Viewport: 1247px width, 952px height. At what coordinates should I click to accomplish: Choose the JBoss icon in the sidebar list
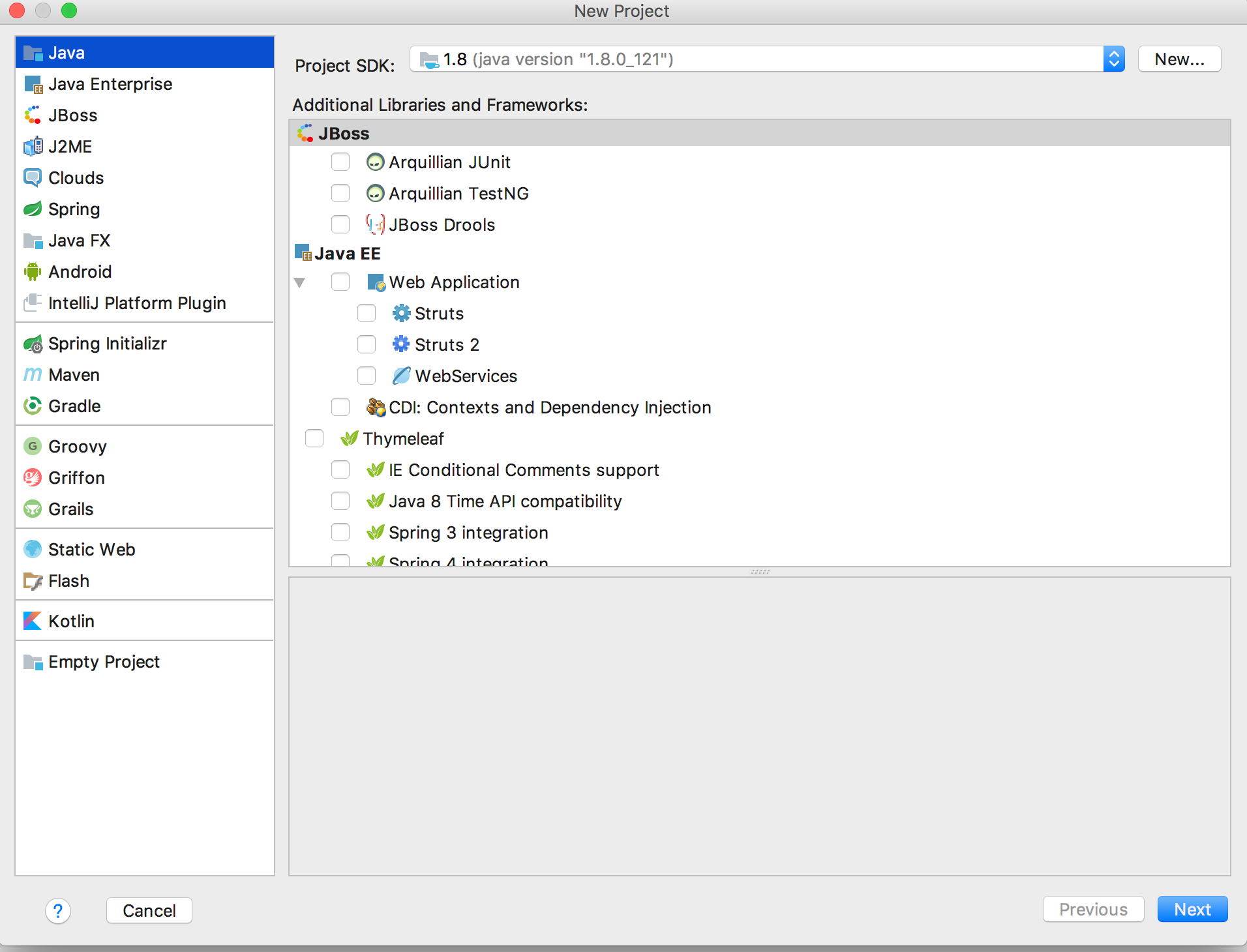(x=33, y=115)
